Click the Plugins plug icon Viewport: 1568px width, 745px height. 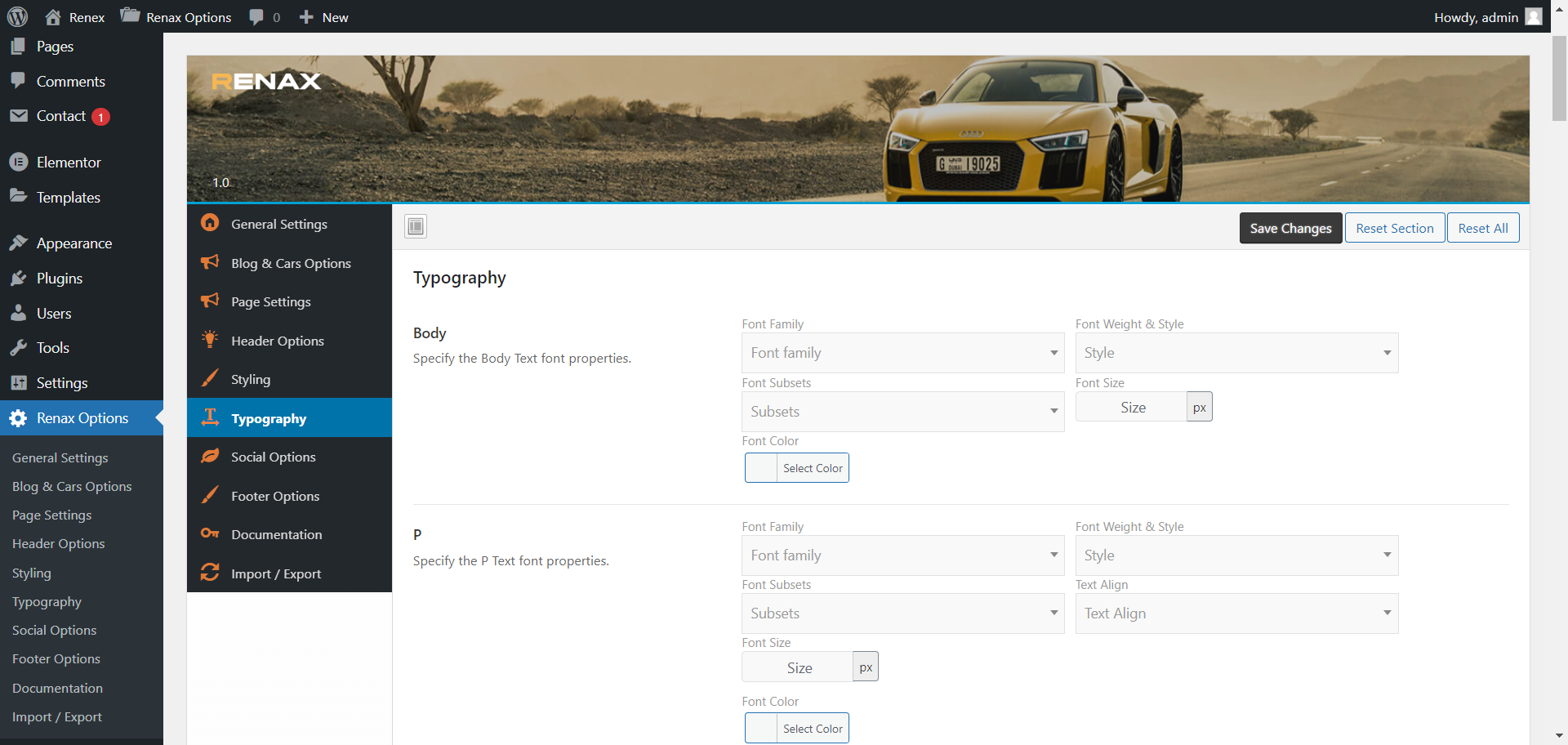coord(18,278)
